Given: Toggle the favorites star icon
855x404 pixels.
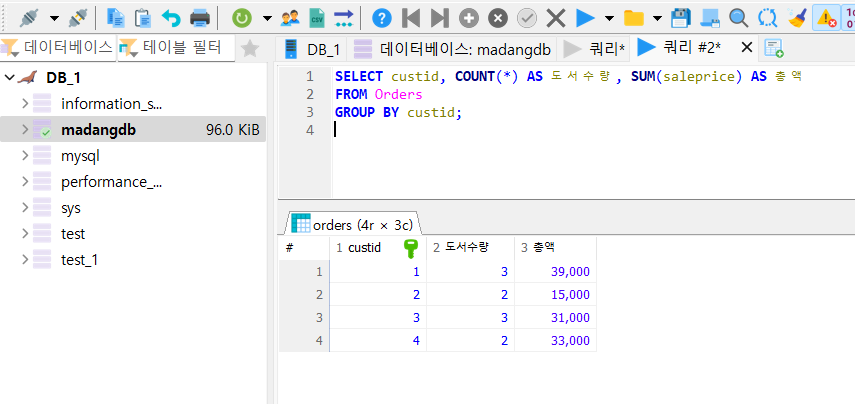Looking at the screenshot, I should [250, 49].
